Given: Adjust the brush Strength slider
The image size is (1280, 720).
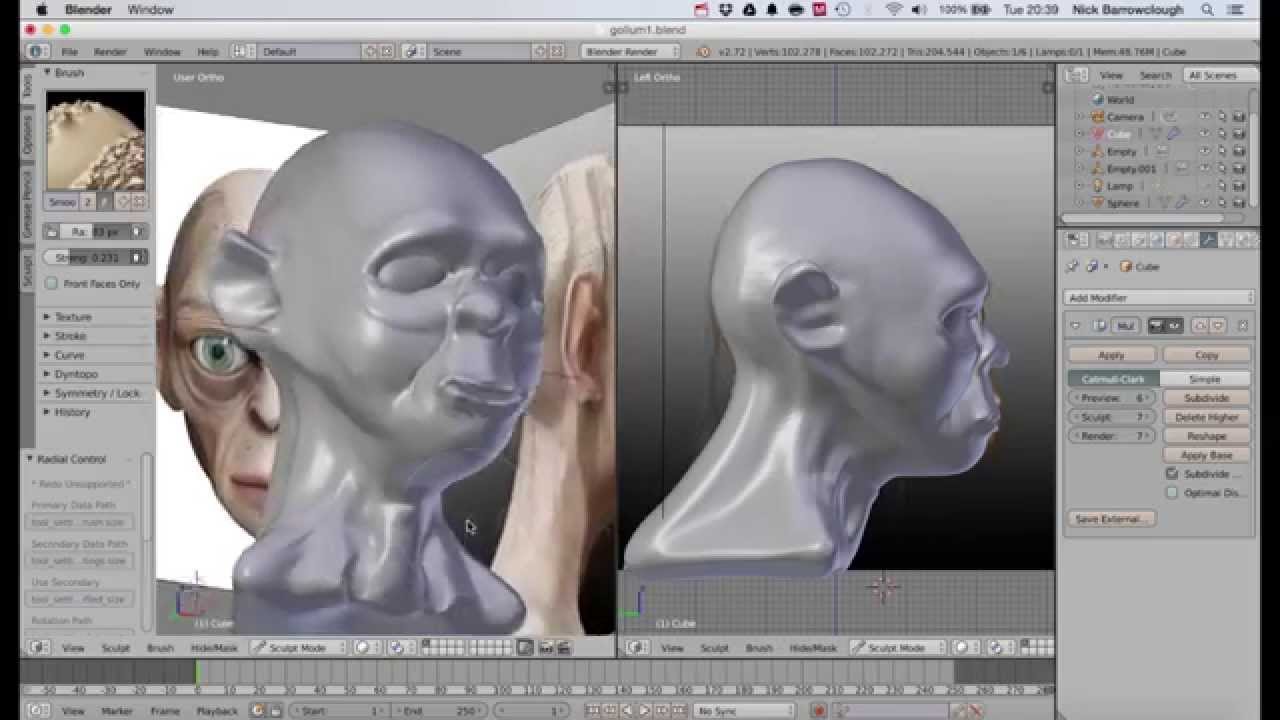Looking at the screenshot, I should point(87,257).
